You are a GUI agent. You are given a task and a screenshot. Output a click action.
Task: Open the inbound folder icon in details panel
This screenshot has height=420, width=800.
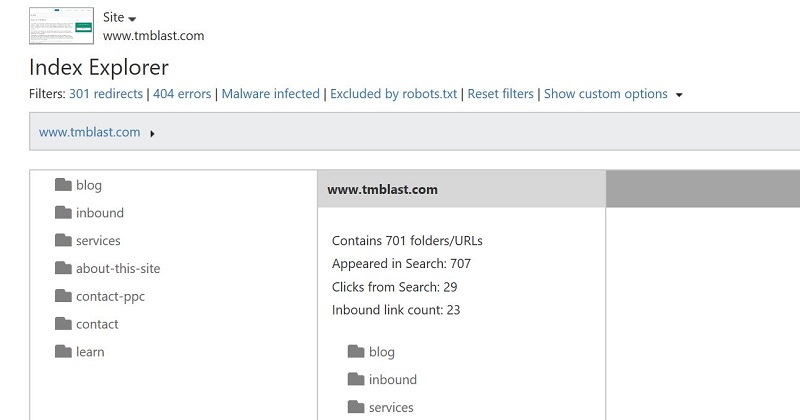356,379
